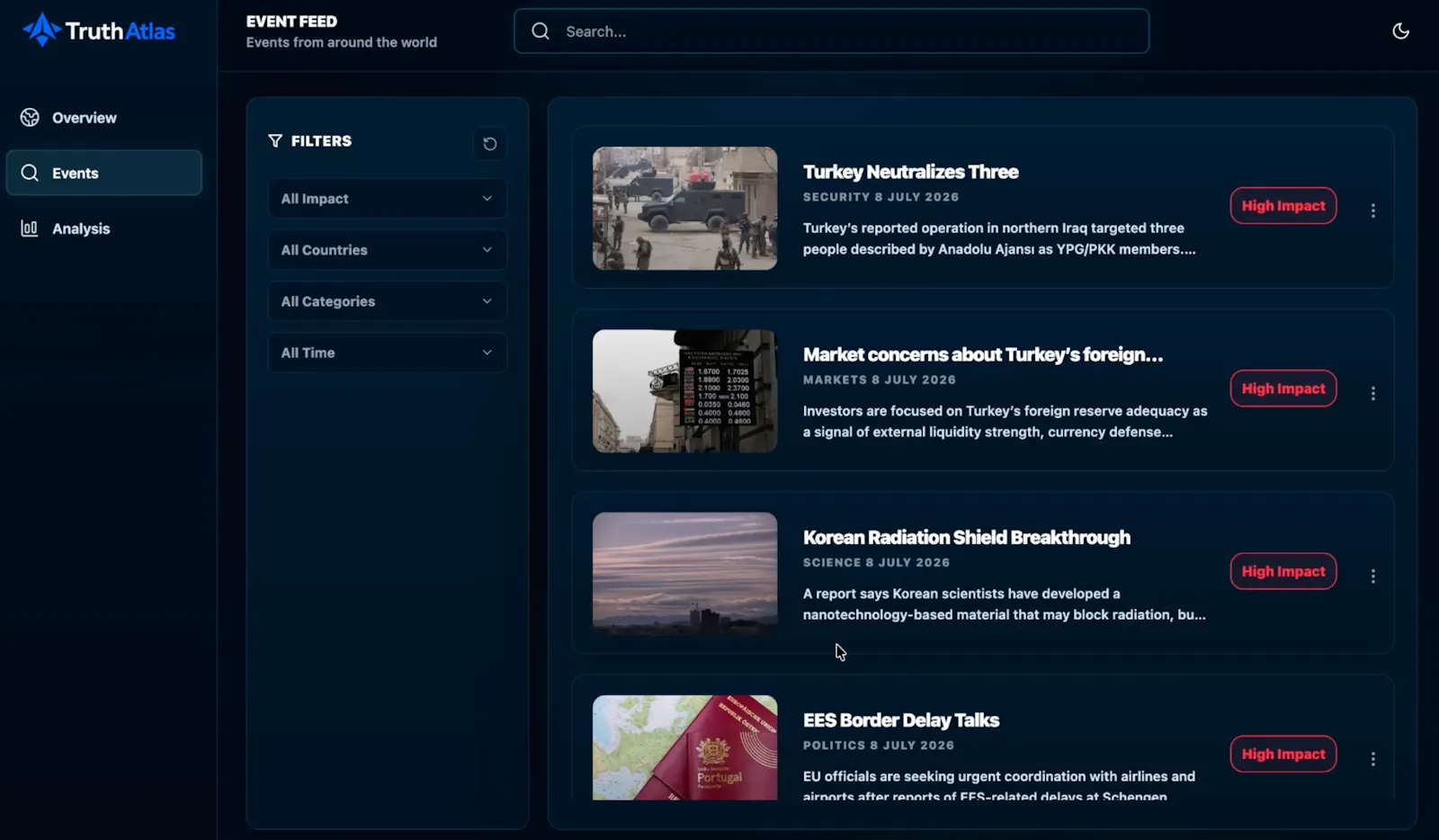This screenshot has height=840, width=1439.
Task: Expand the All Countries dropdown
Action: point(388,250)
